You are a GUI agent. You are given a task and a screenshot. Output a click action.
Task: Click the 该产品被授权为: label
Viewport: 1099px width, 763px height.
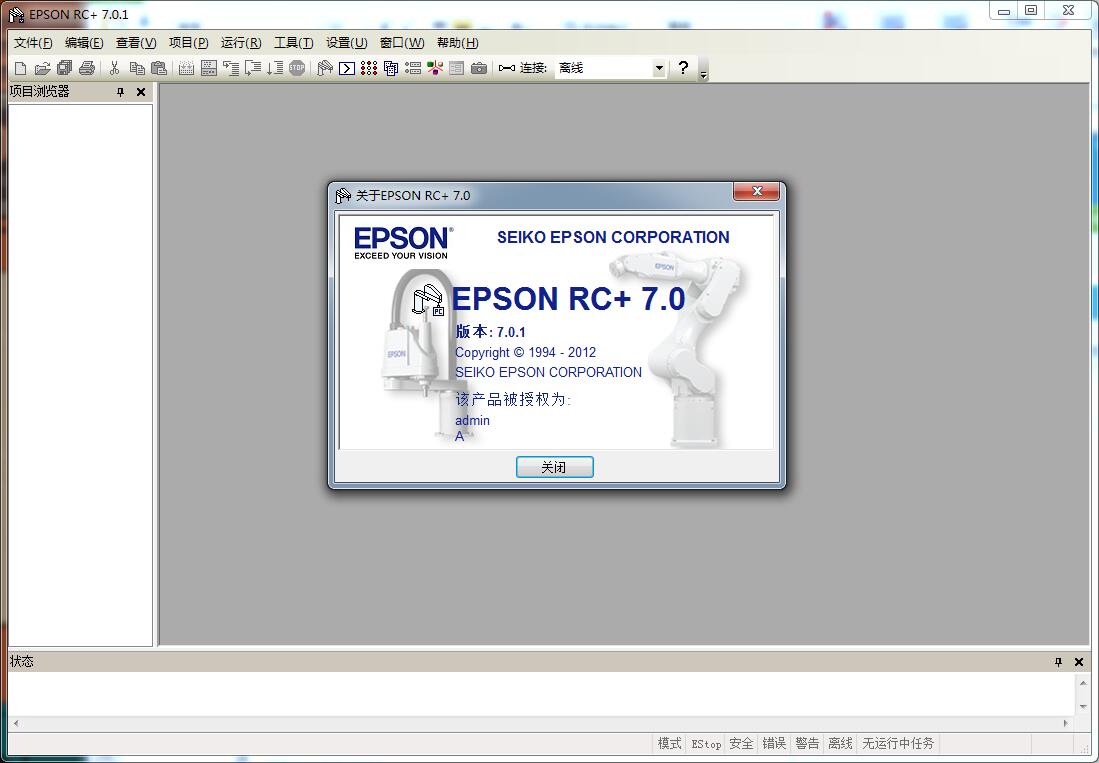[513, 399]
